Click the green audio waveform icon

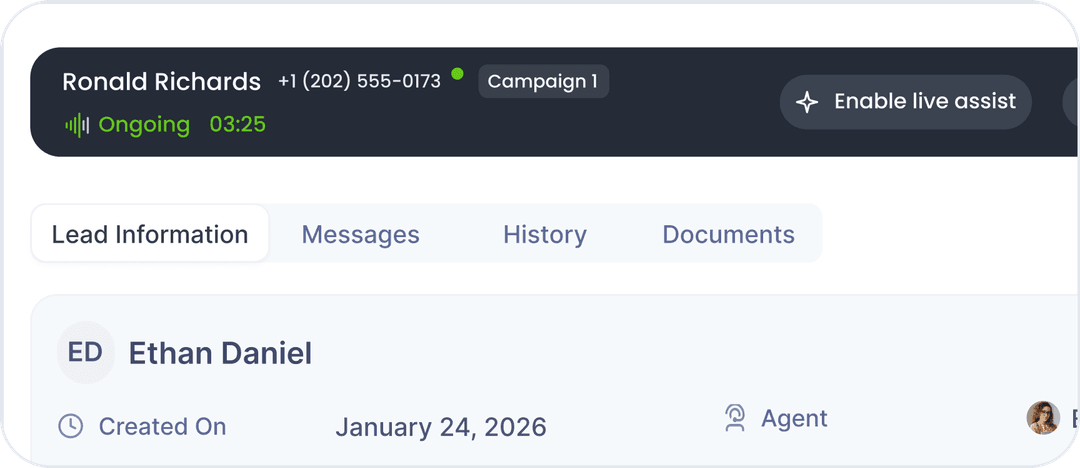pos(77,125)
